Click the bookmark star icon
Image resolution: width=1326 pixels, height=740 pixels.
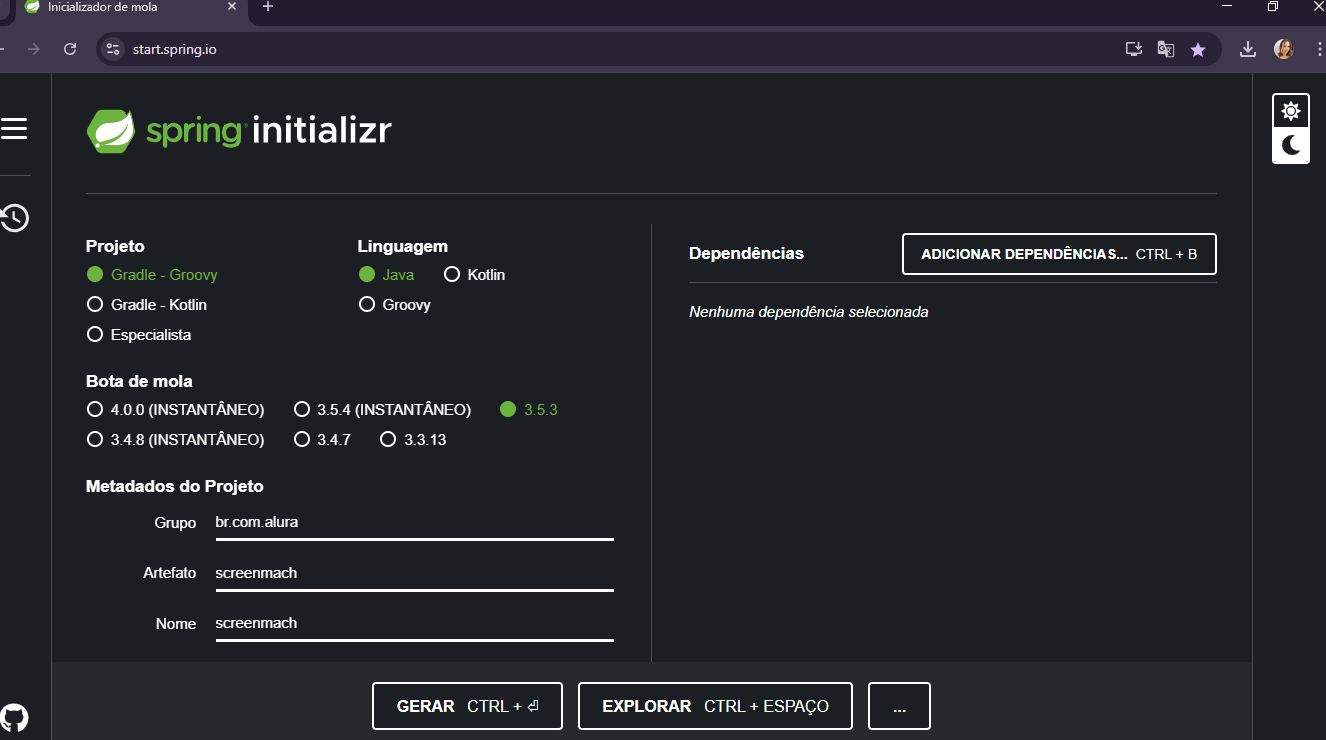[x=1198, y=49]
